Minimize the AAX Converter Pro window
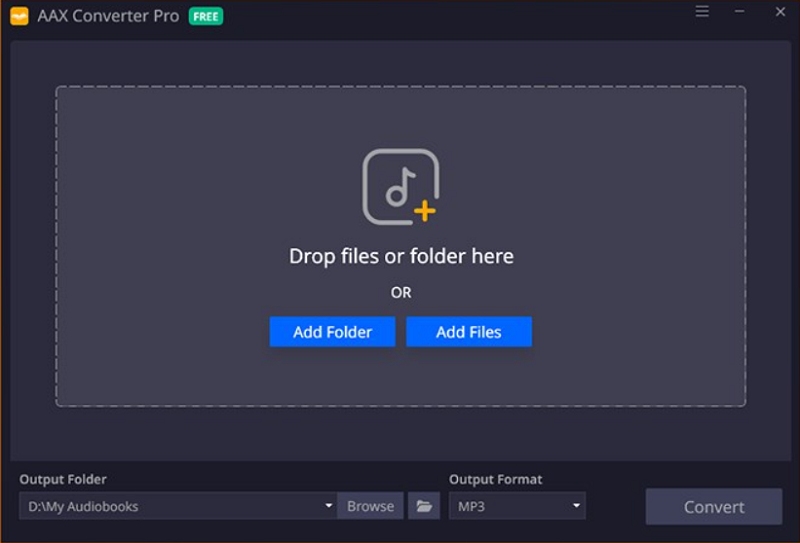This screenshot has height=543, width=800. pos(739,11)
